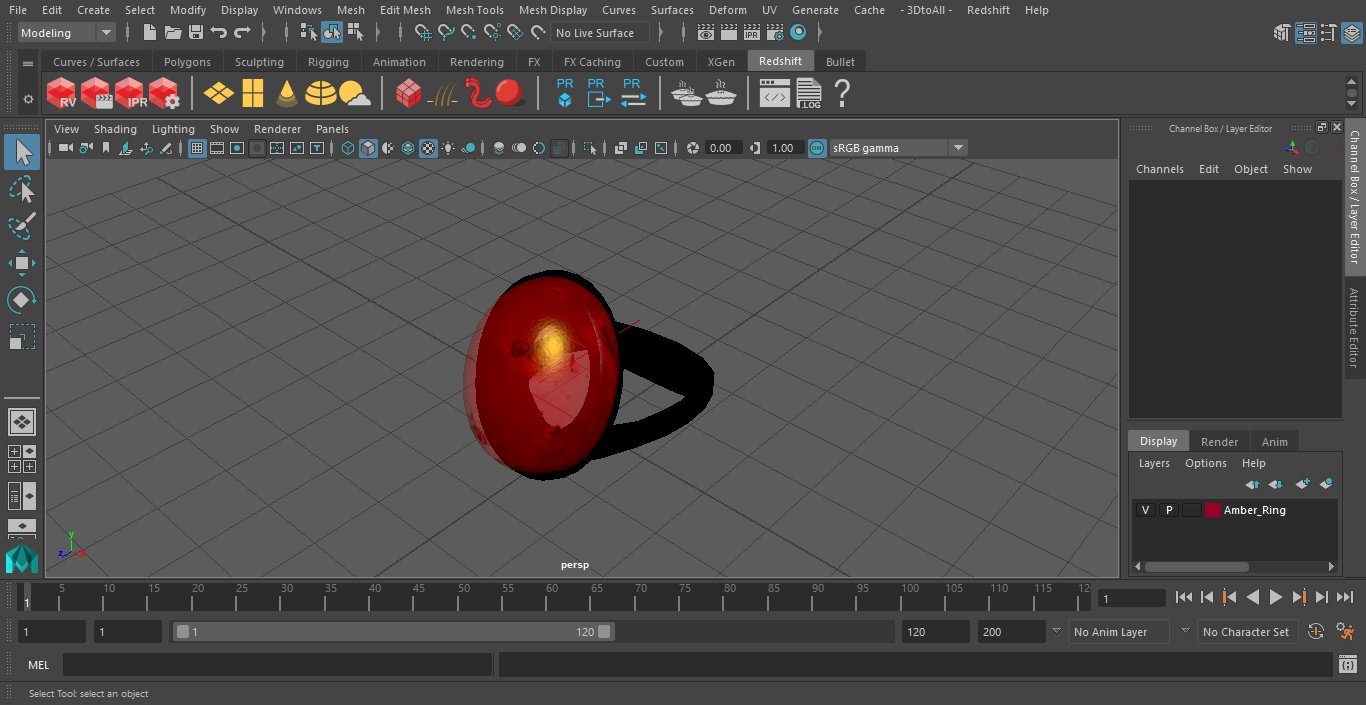Open Redshift RenderView shelf icon
This screenshot has height=705, width=1366.
tap(62, 93)
